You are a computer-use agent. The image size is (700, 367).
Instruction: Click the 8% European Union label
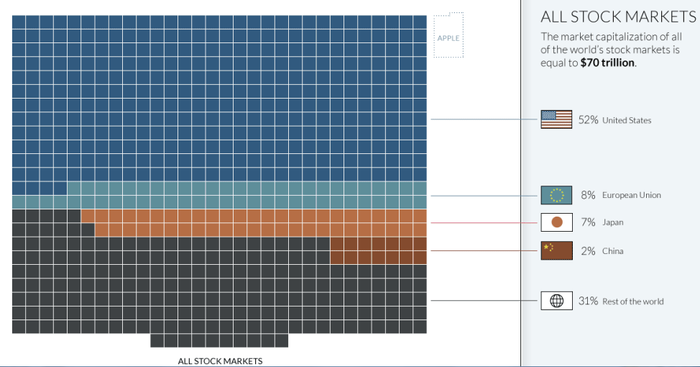621,195
